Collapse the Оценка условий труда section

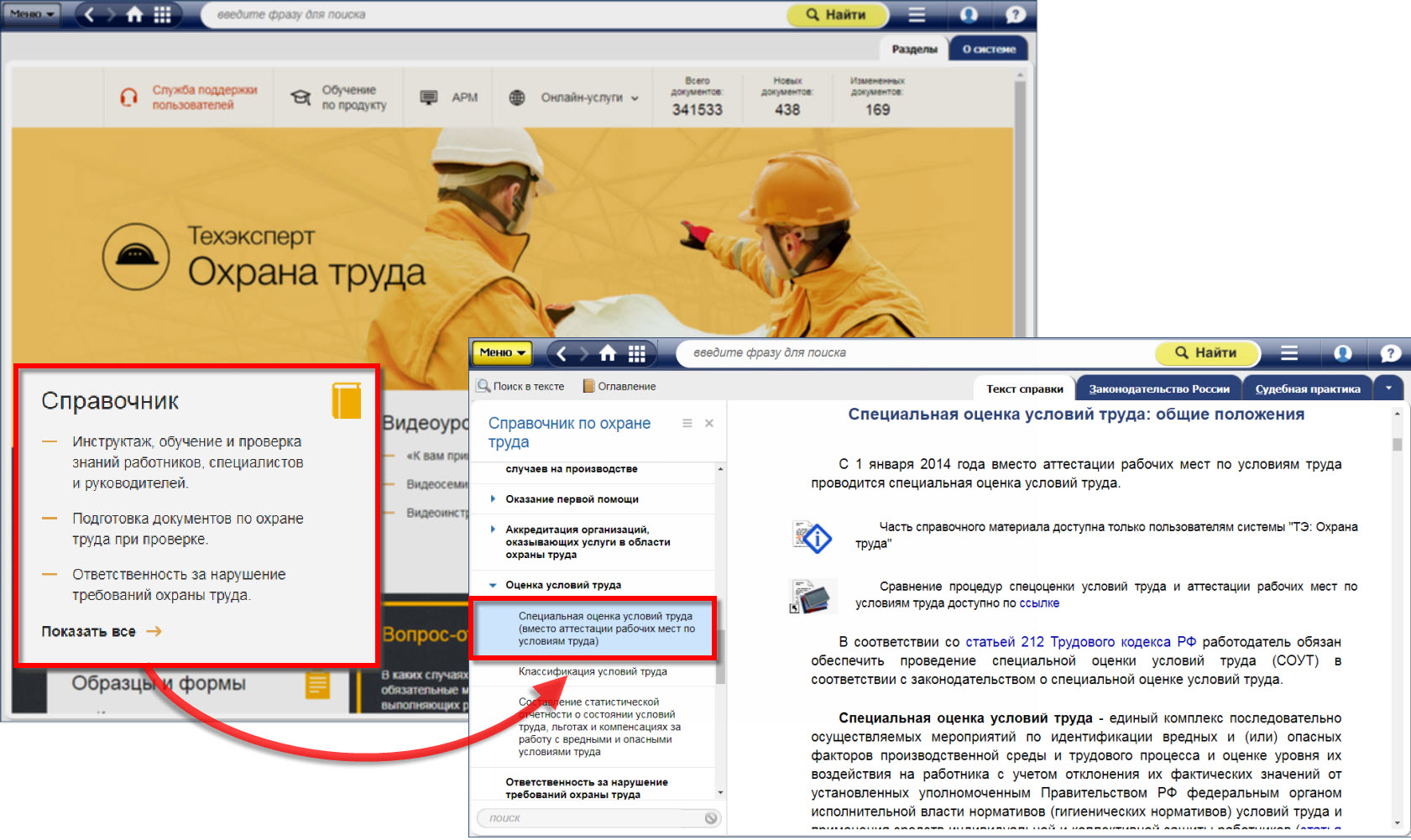[493, 586]
